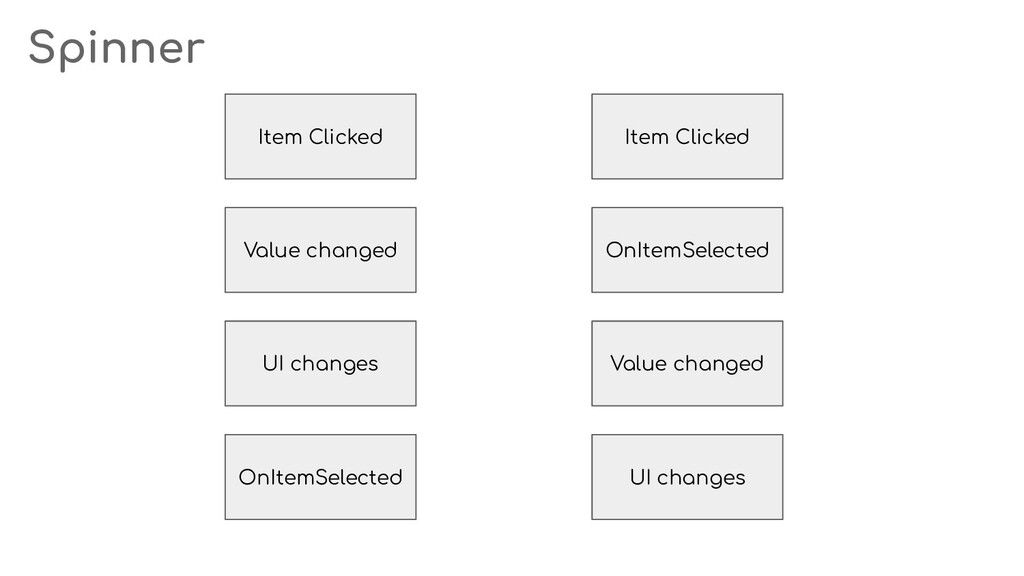Pick the second box in the left flow
Image resolution: width=1024 pixels, height=576 pixels.
pos(320,250)
